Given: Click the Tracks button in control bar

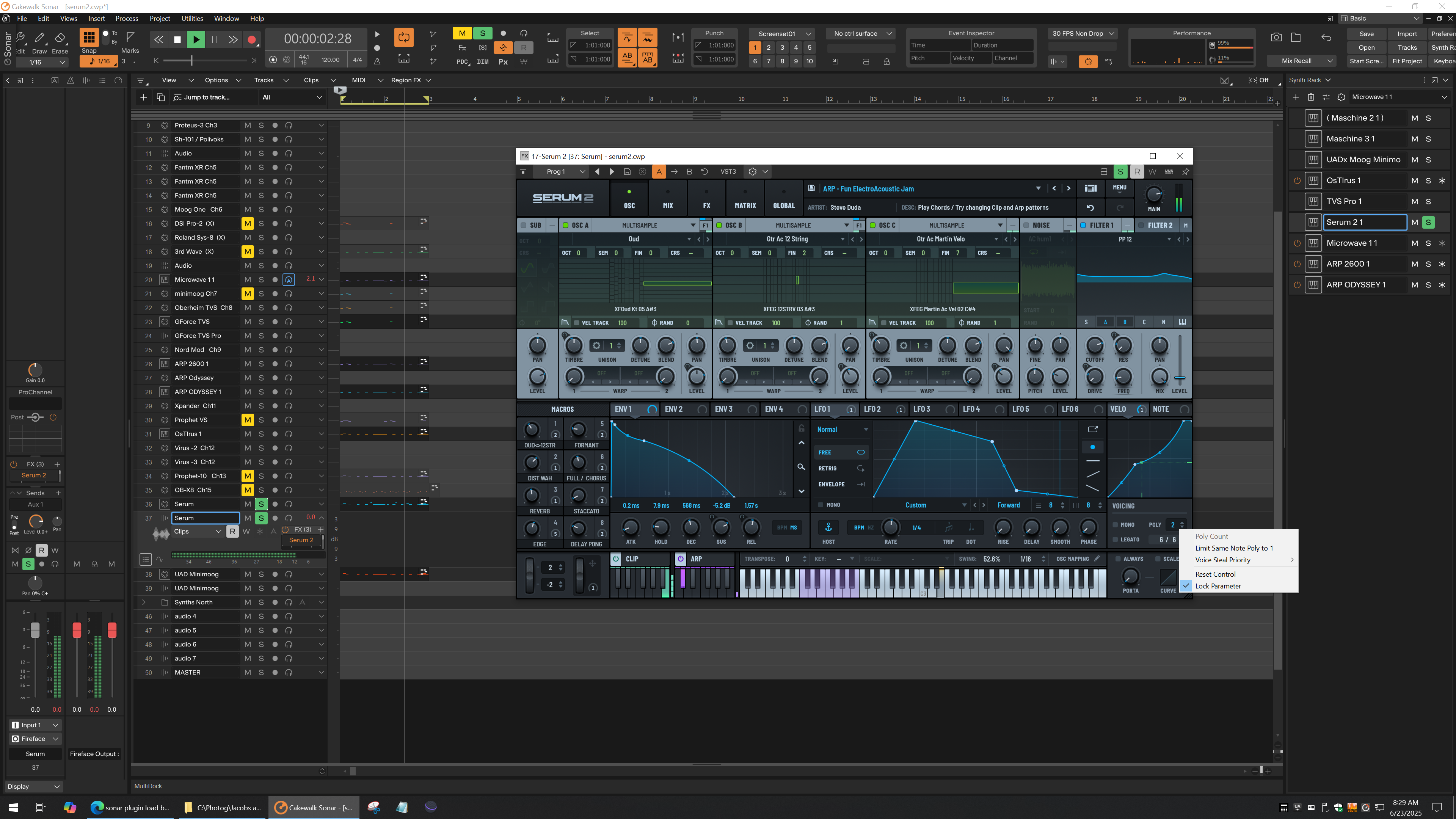Looking at the screenshot, I should click(1407, 47).
